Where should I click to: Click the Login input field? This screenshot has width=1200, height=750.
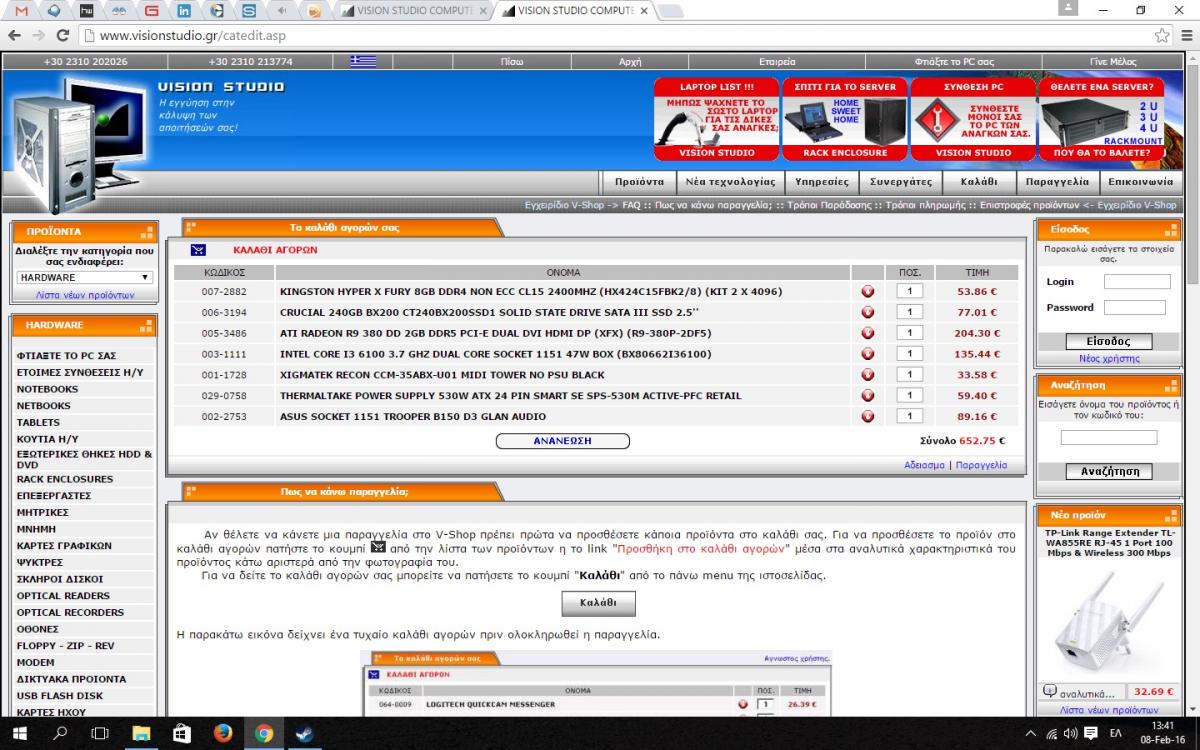1137,282
